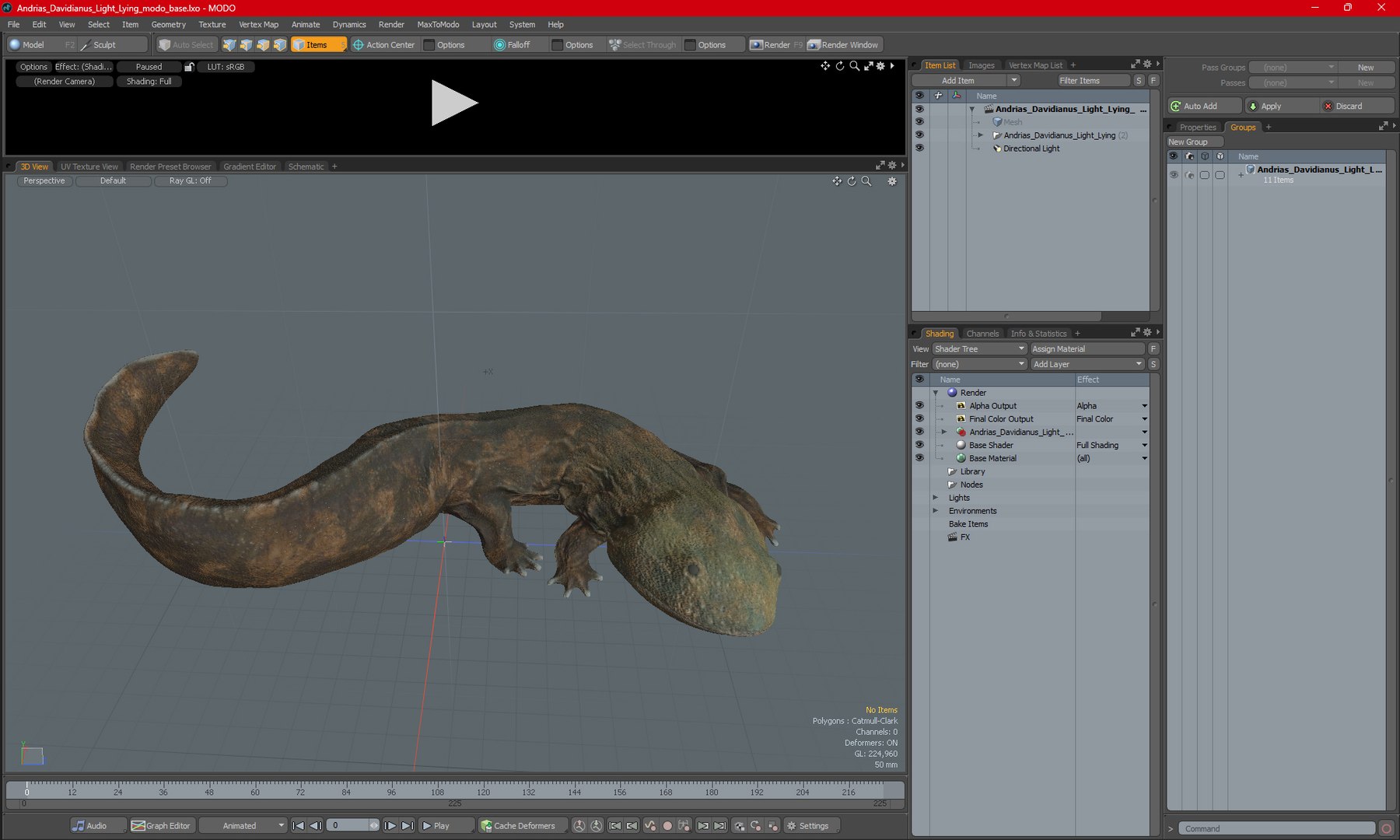Step forward one frame

(x=390, y=826)
